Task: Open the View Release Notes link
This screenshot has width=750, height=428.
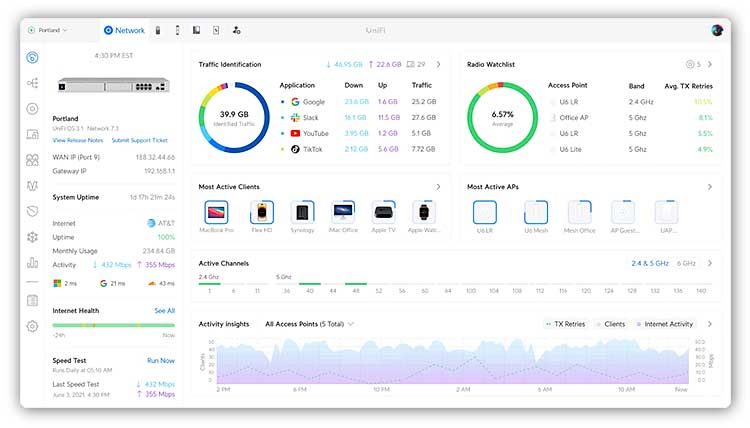Action: [x=77, y=140]
